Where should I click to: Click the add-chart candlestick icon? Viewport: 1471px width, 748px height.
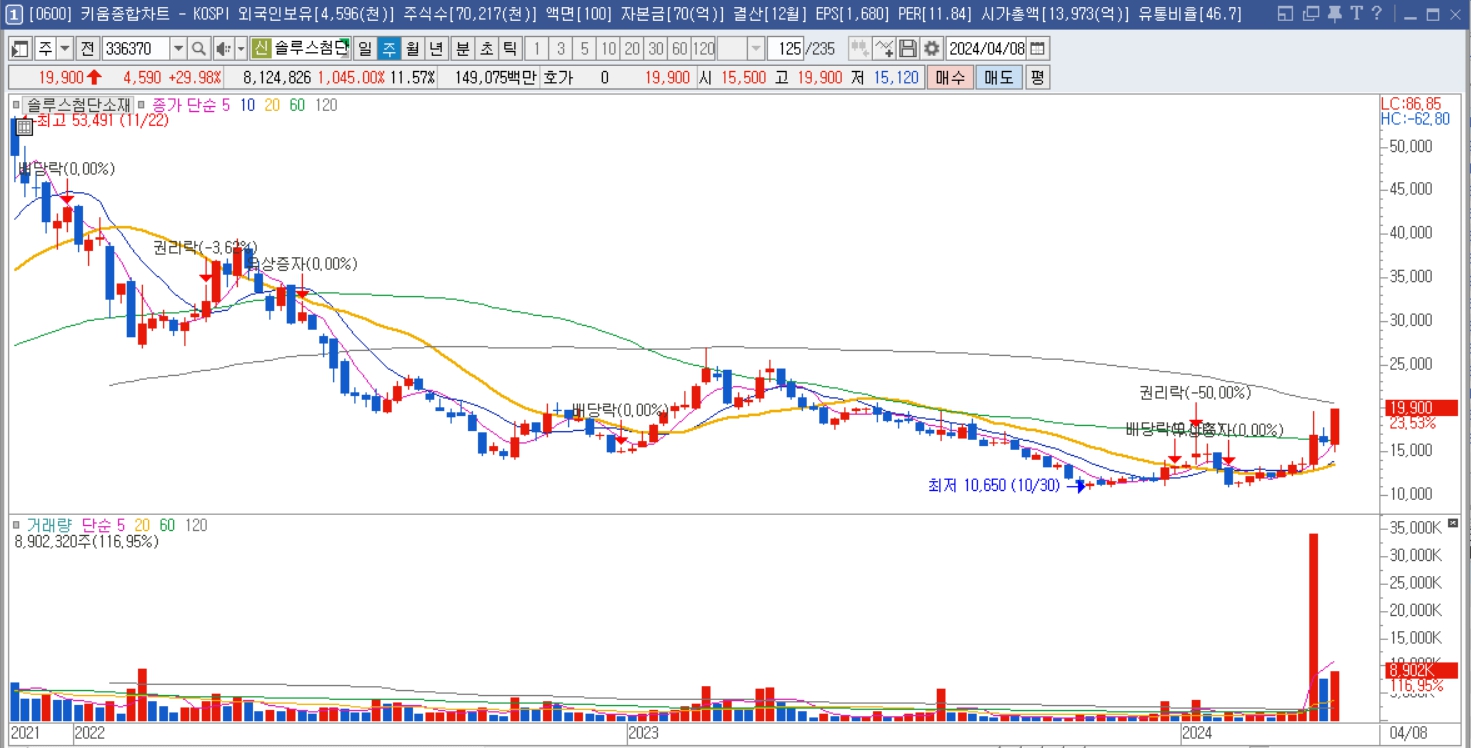click(859, 48)
